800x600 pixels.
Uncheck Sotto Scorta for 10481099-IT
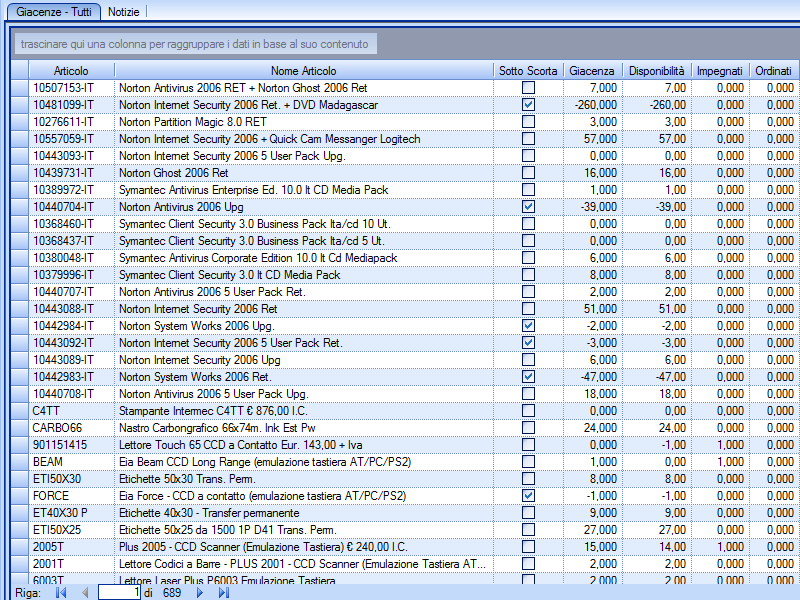pyautogui.click(x=529, y=105)
